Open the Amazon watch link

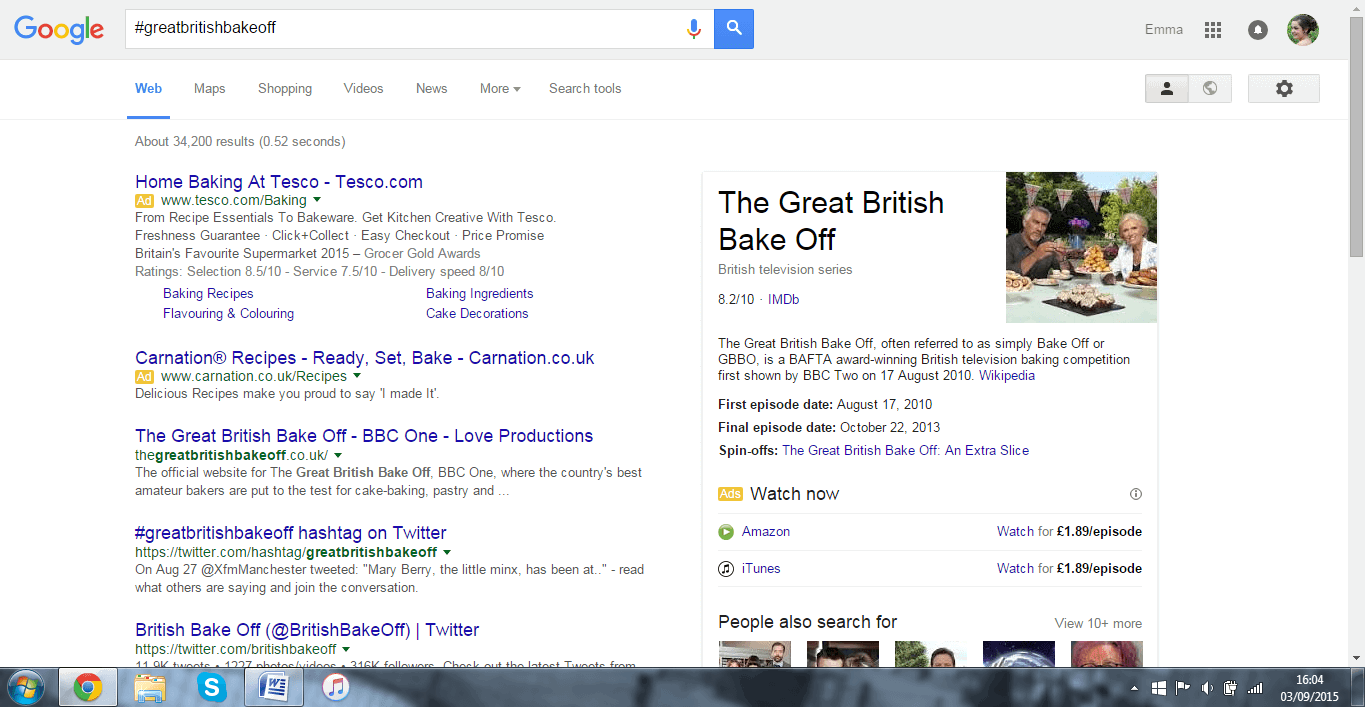[x=766, y=532]
